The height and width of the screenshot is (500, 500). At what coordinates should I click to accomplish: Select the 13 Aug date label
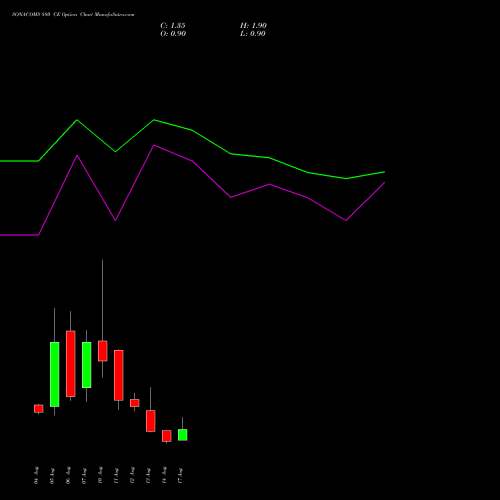click(x=148, y=475)
